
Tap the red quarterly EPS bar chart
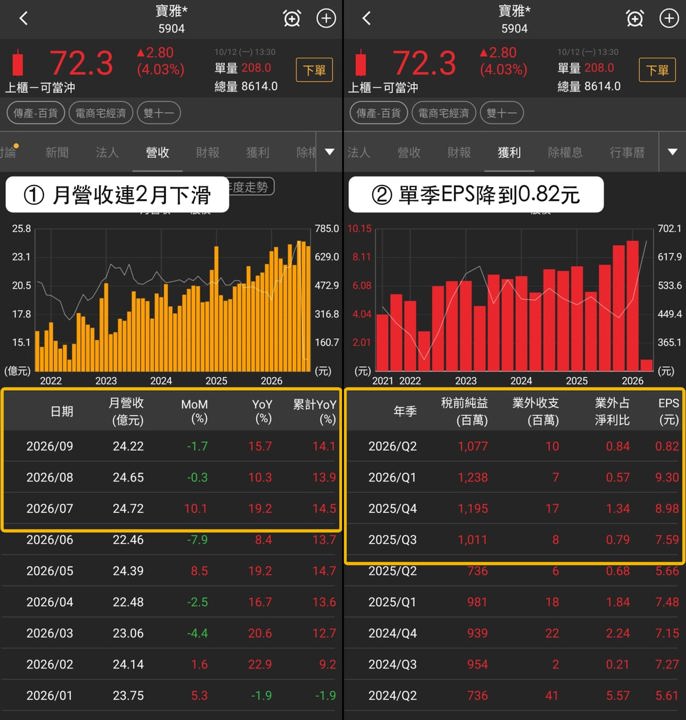point(514,300)
